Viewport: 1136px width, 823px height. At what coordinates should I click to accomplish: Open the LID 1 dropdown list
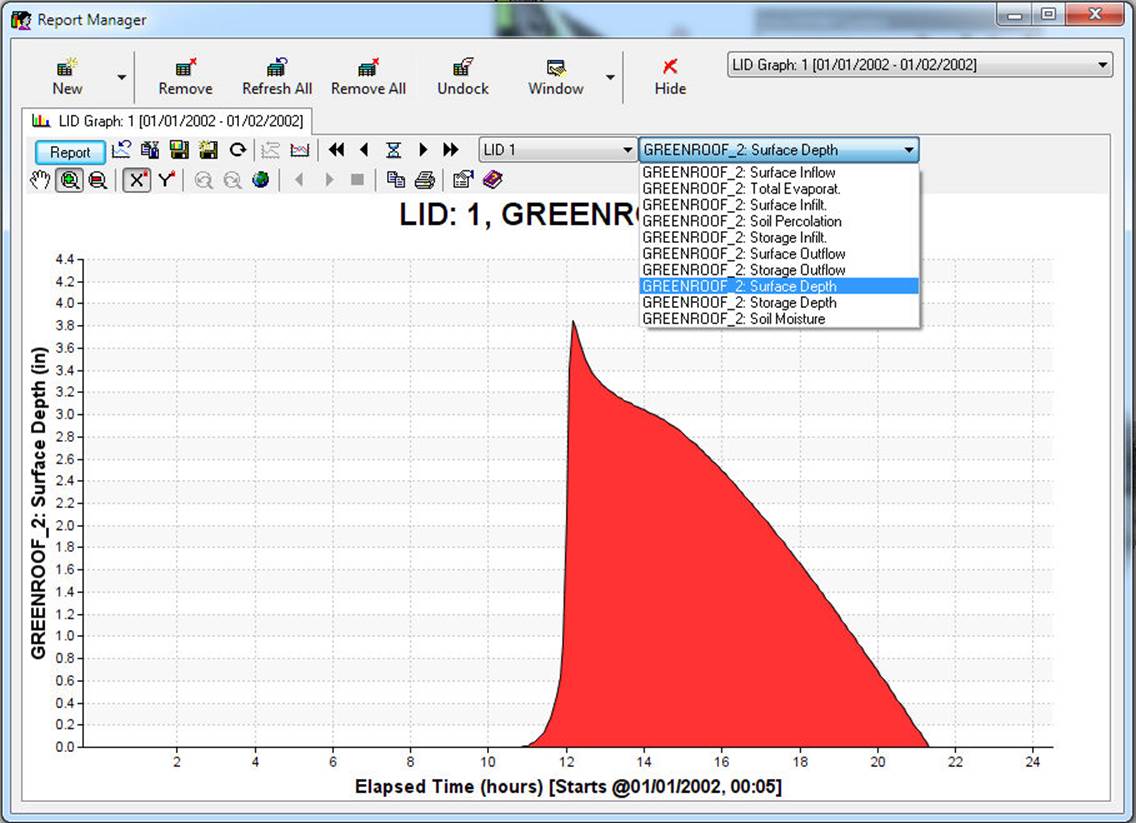(627, 149)
